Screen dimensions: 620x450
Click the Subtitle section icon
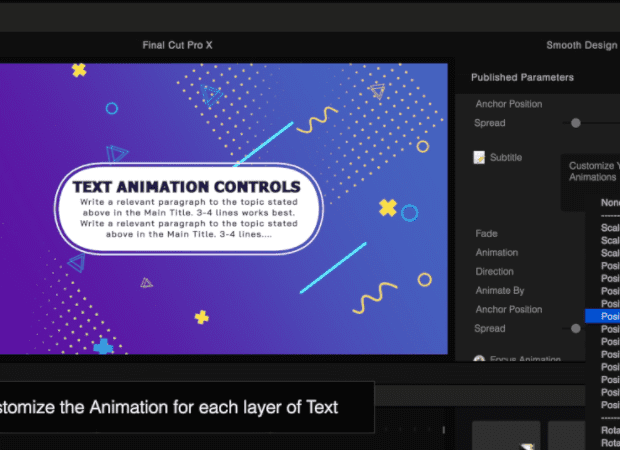click(479, 157)
